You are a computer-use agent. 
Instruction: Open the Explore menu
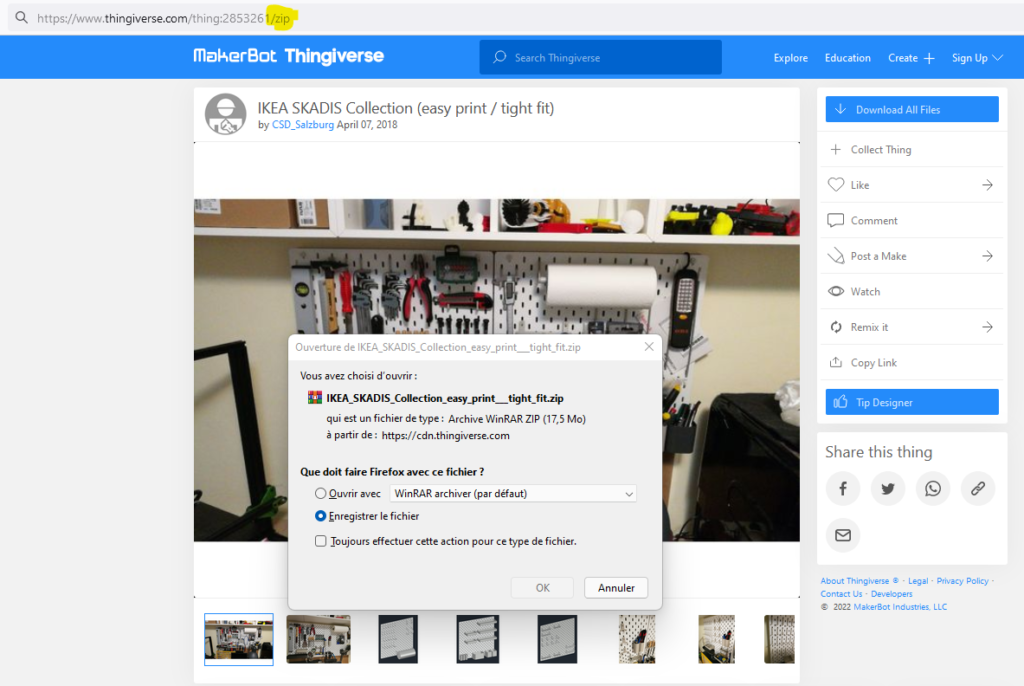coord(790,58)
